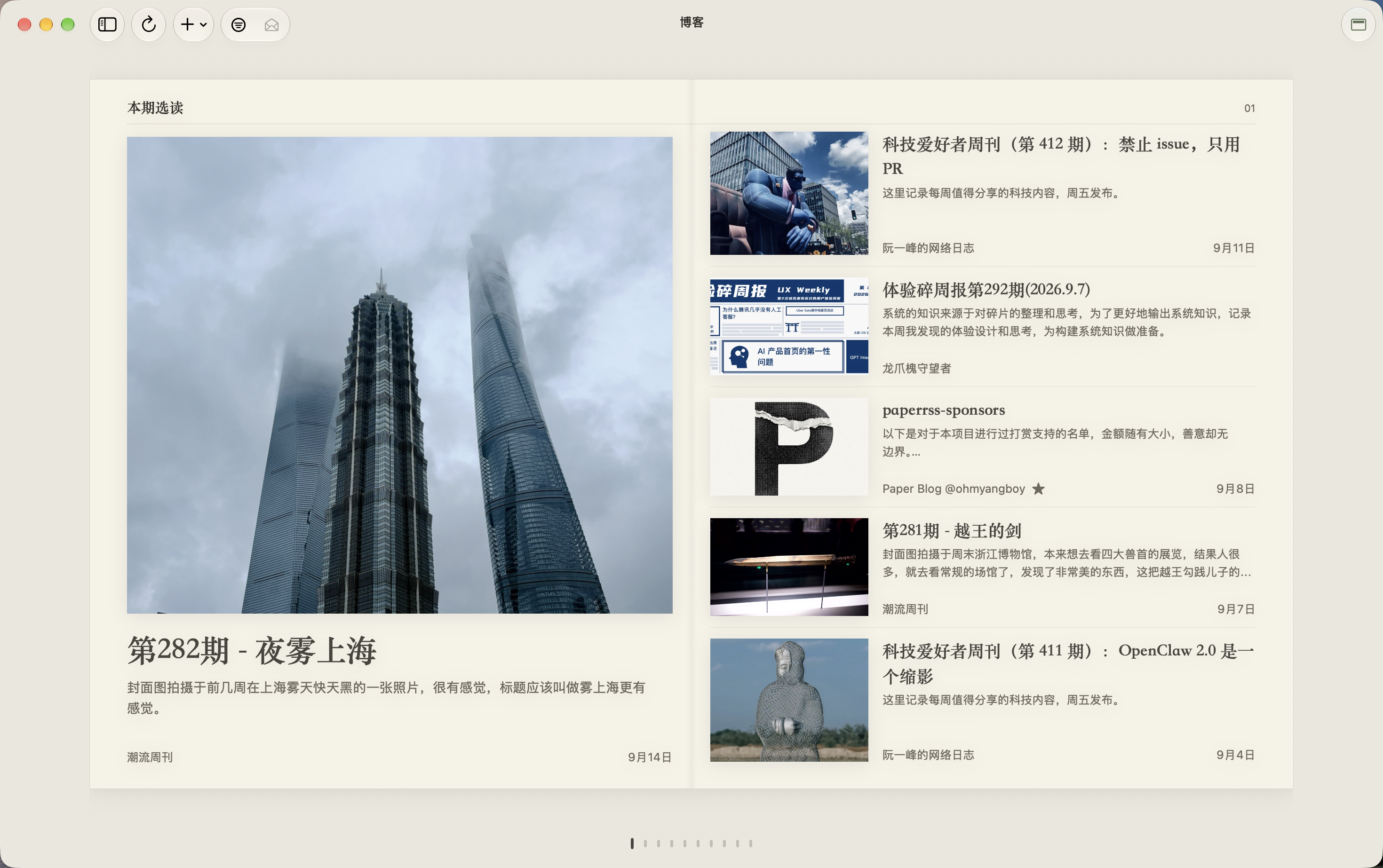
Task: Open 科技爱好者周刊 第 412 期 article
Action: click(1061, 156)
